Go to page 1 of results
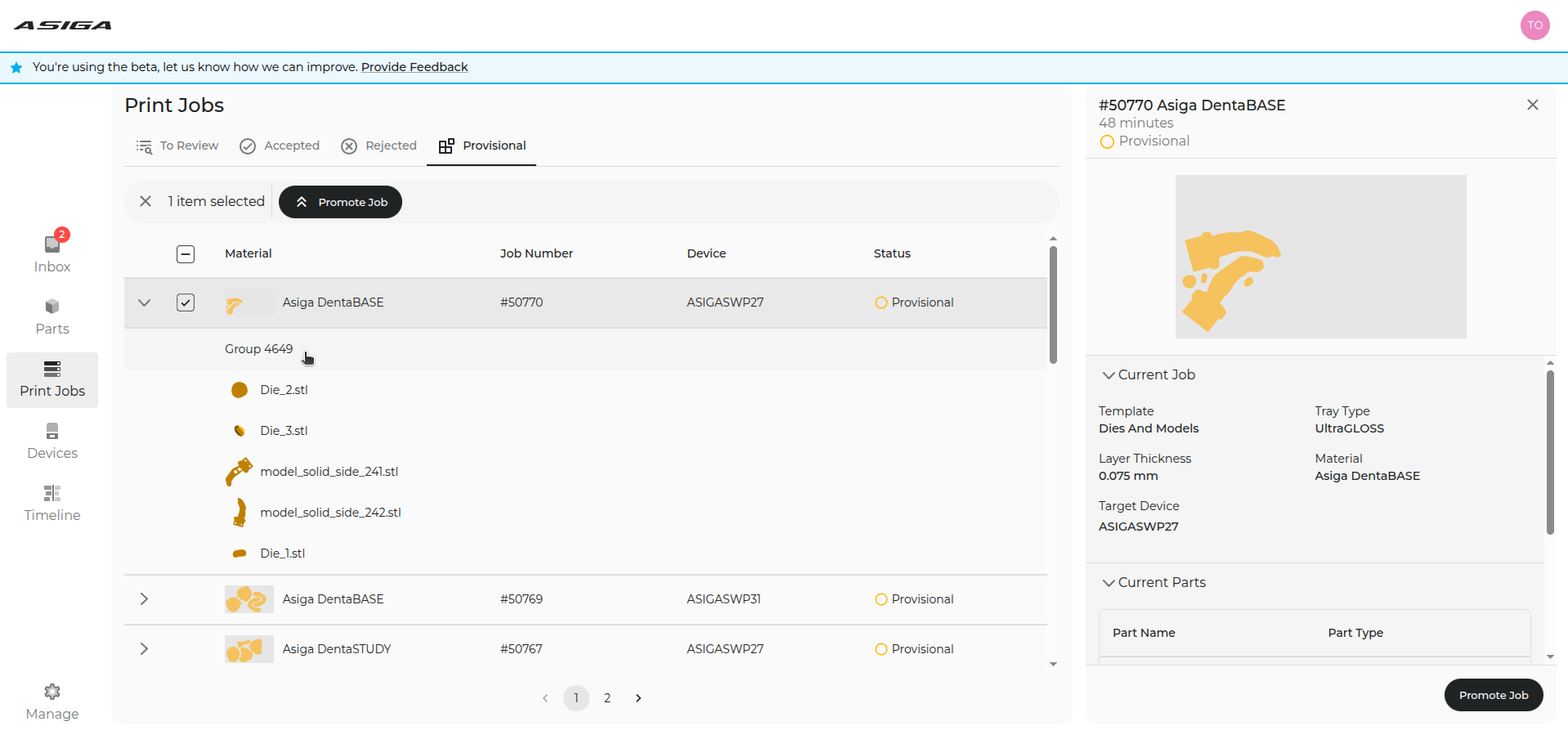Image resolution: width=1568 pixels, height=735 pixels. 576,698
